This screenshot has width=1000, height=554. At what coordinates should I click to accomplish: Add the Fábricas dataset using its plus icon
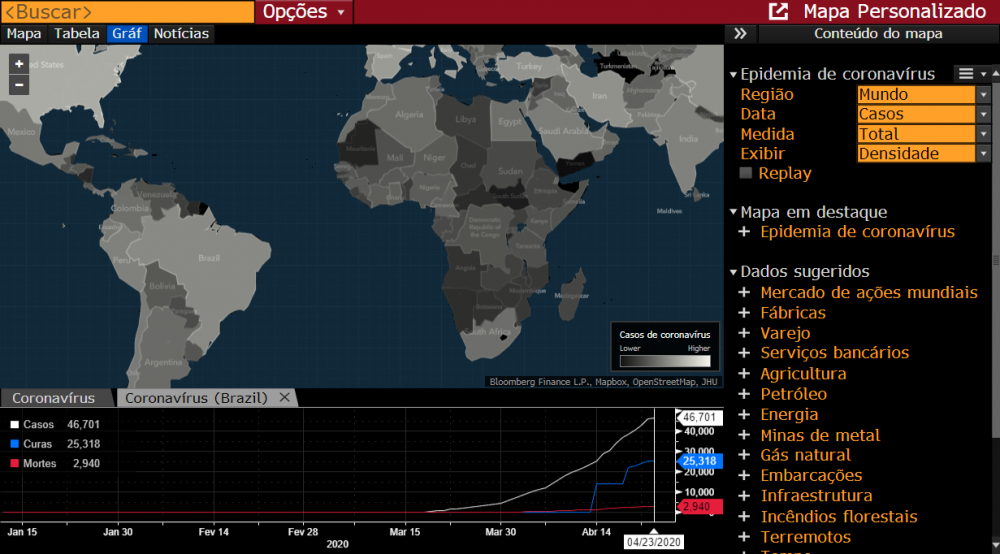(x=744, y=312)
